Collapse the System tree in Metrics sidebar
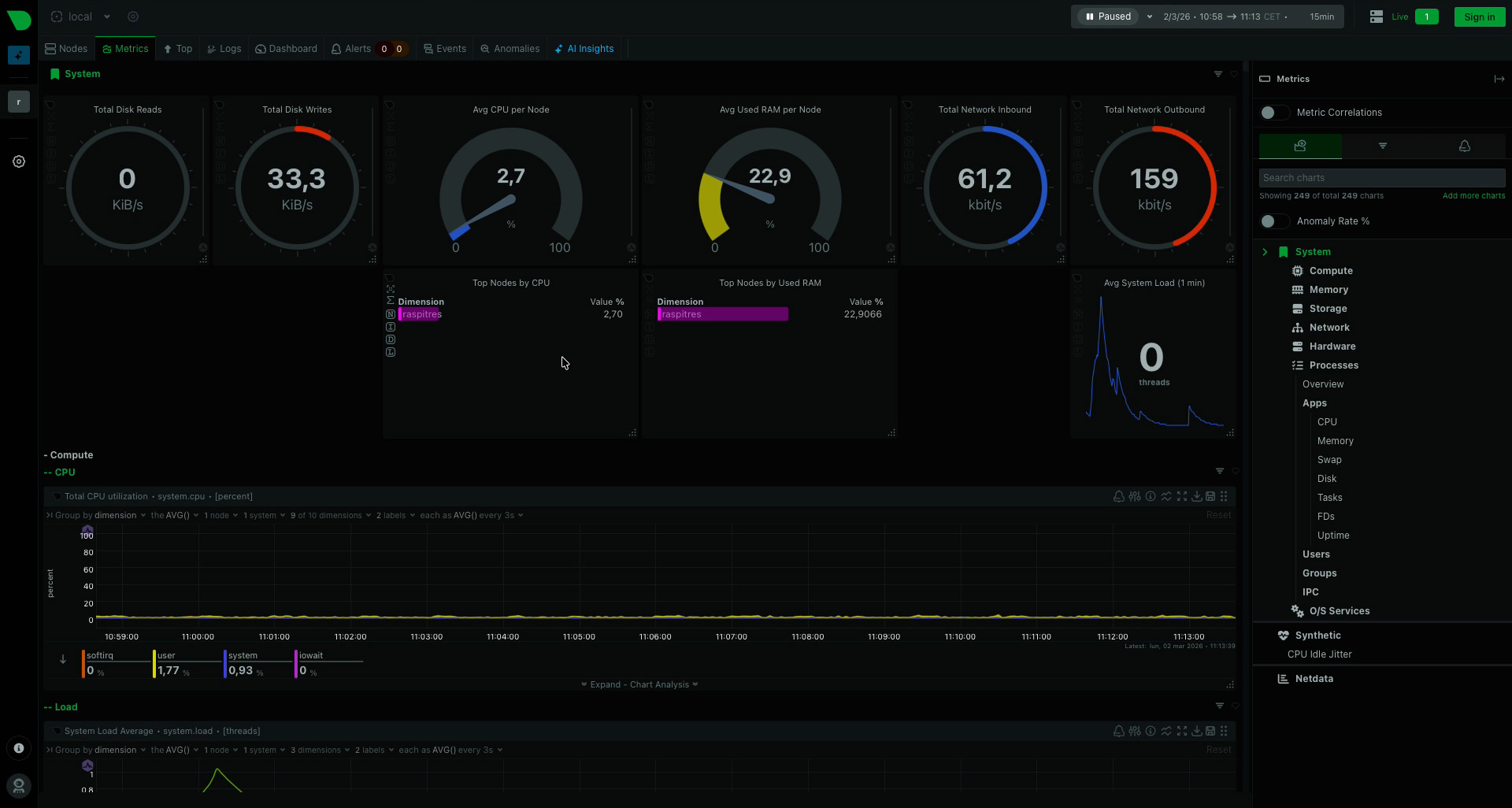This screenshot has height=808, width=1512. [x=1266, y=251]
